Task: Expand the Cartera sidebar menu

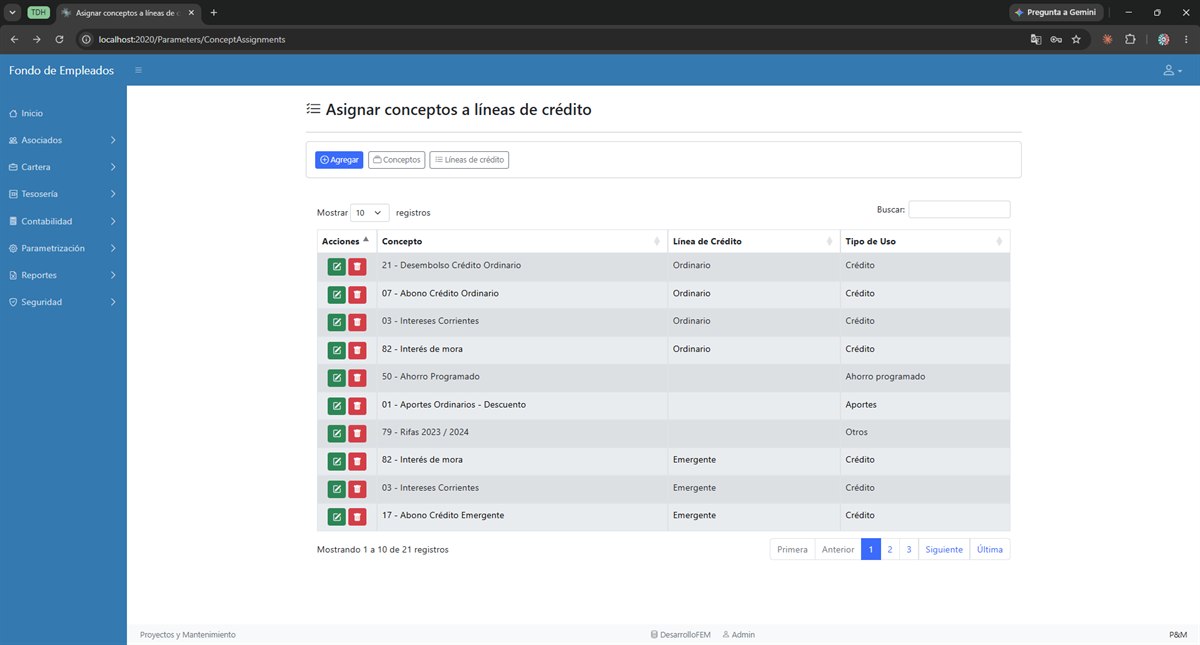Action: (63, 167)
